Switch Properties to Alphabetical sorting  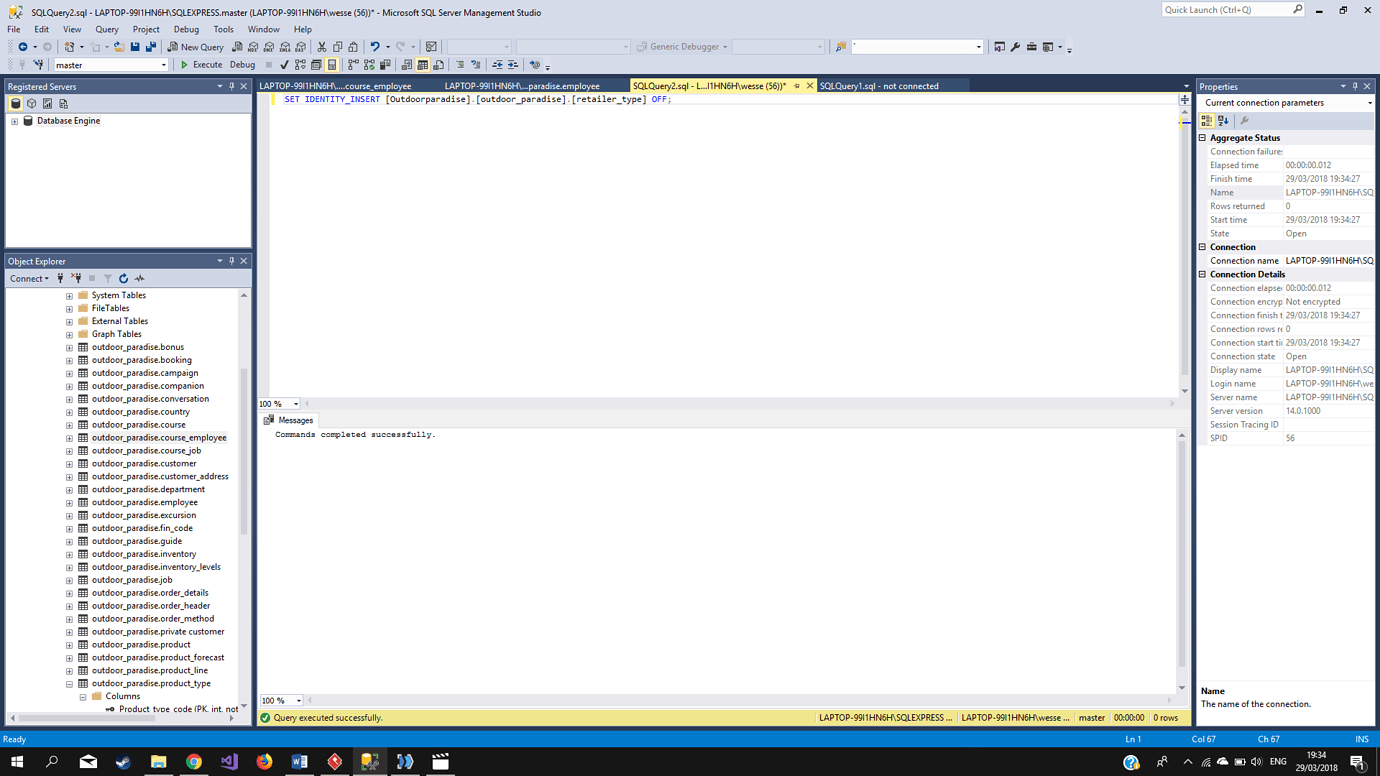[x=1223, y=121]
